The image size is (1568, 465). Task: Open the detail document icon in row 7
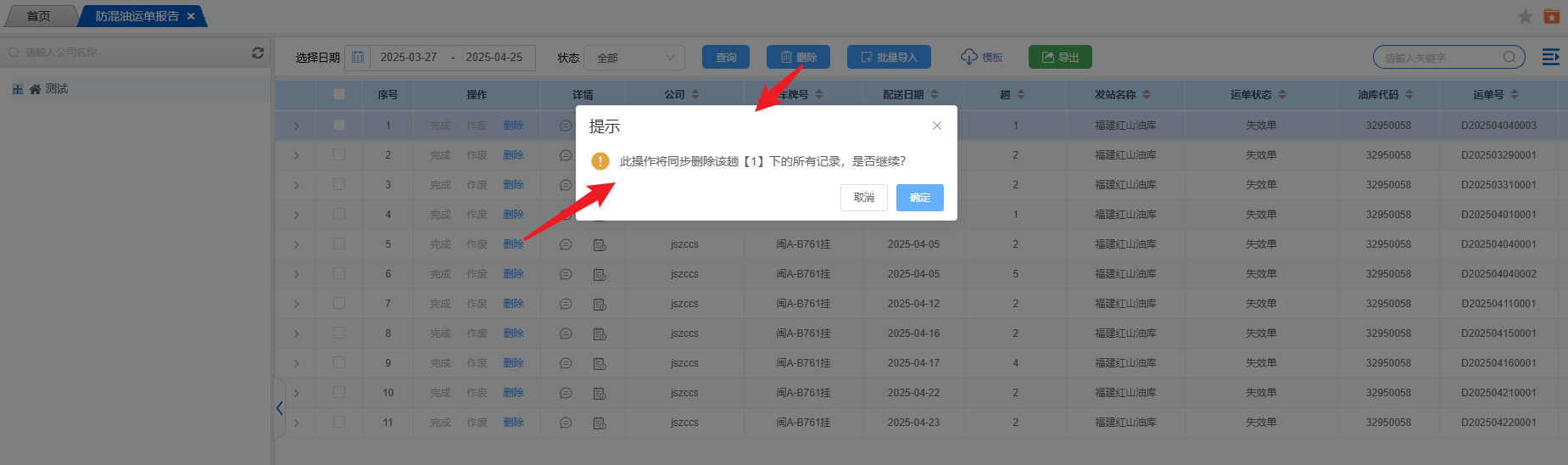point(600,304)
